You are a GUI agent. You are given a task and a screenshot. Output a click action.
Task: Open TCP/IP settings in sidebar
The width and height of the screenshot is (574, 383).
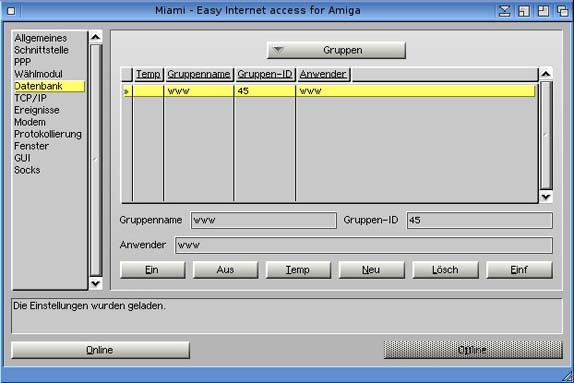[30, 98]
